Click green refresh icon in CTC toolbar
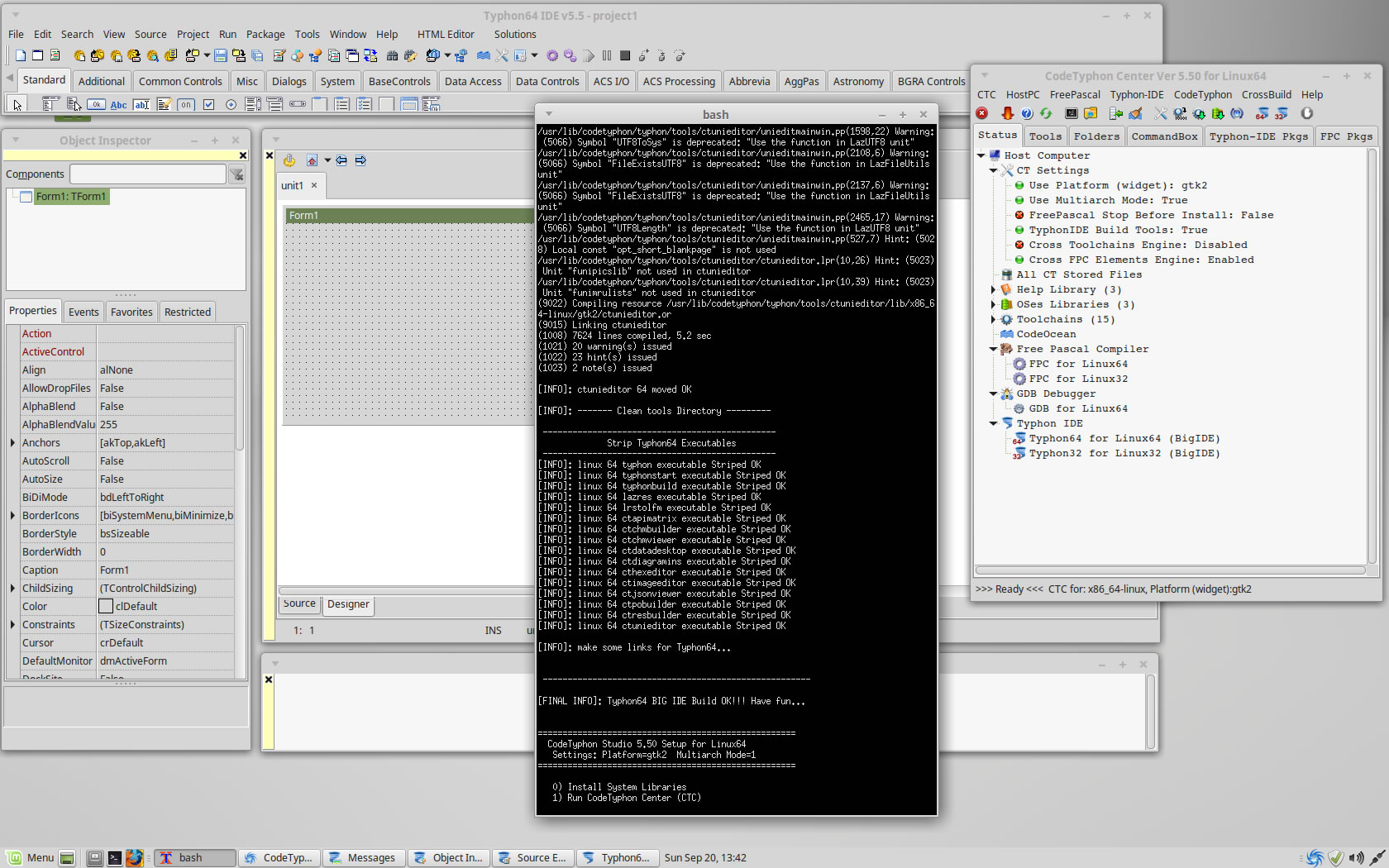1389x868 pixels. pyautogui.click(x=1046, y=113)
